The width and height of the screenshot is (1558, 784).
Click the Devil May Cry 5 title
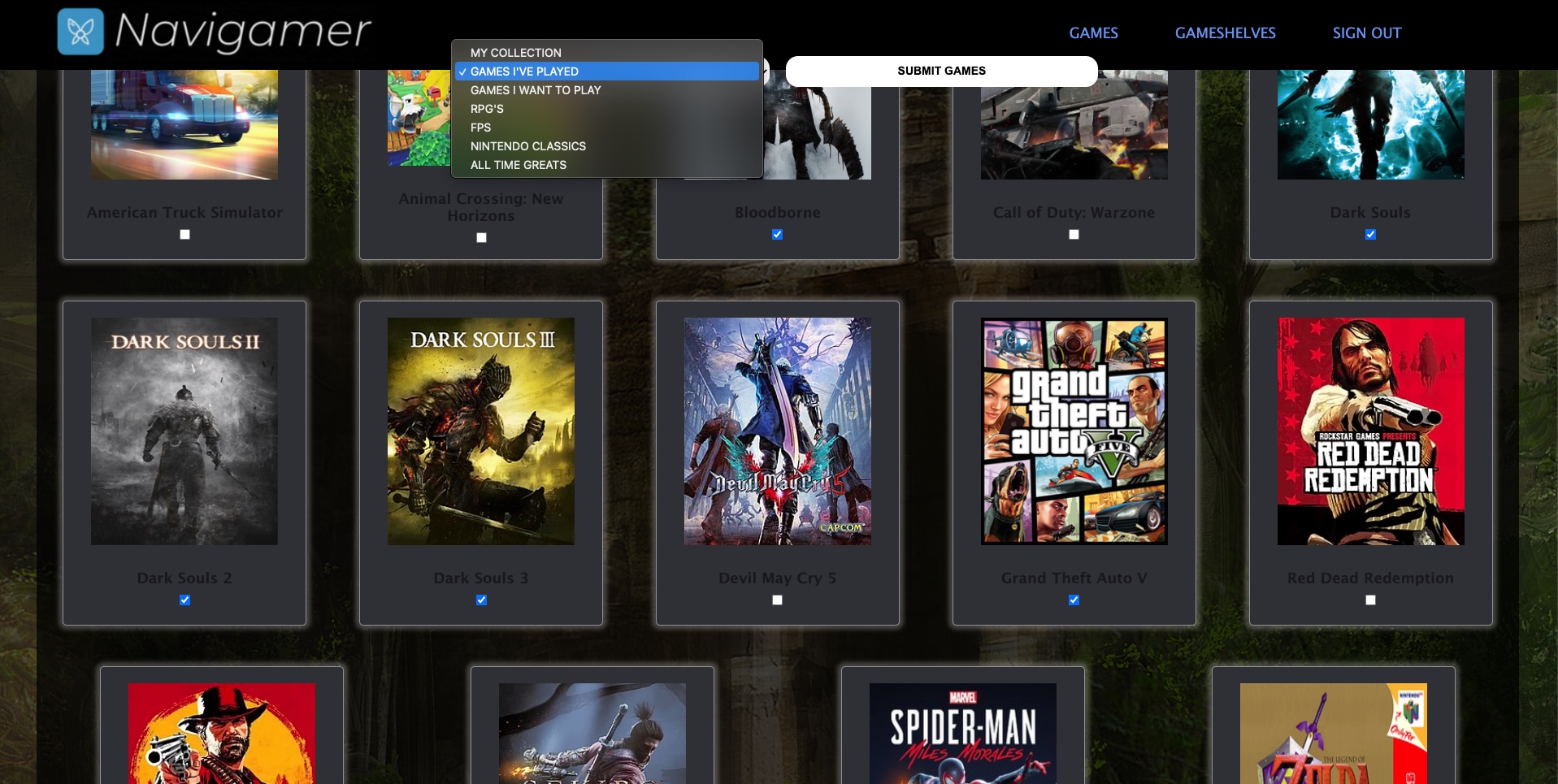pos(777,578)
